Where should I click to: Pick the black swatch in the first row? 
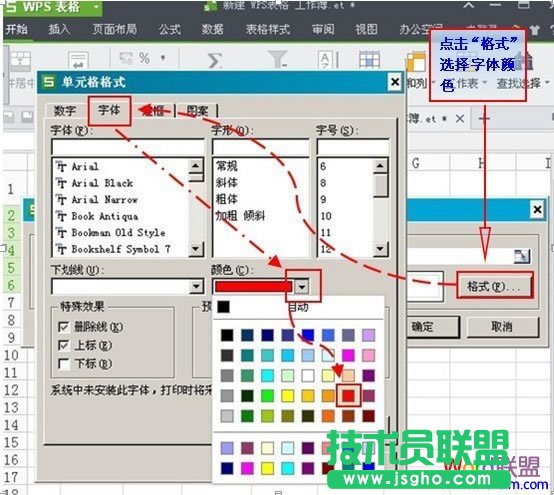(x=227, y=335)
